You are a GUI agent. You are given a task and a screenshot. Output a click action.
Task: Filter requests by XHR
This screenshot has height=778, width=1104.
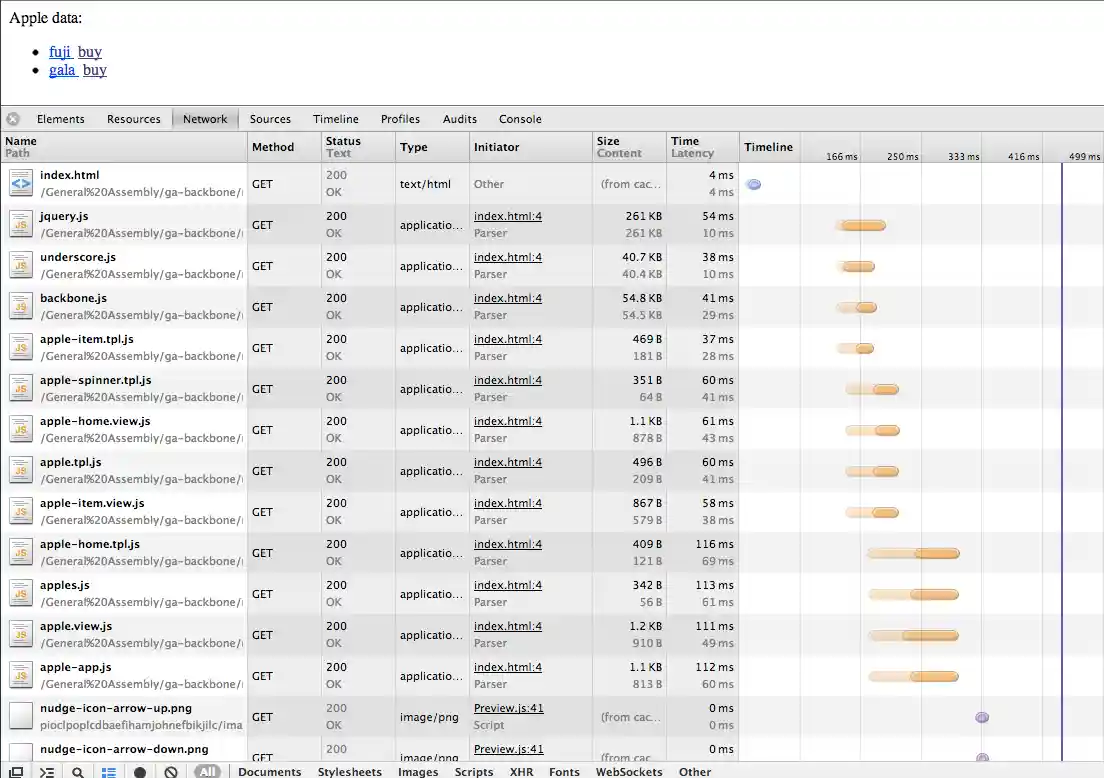521,771
